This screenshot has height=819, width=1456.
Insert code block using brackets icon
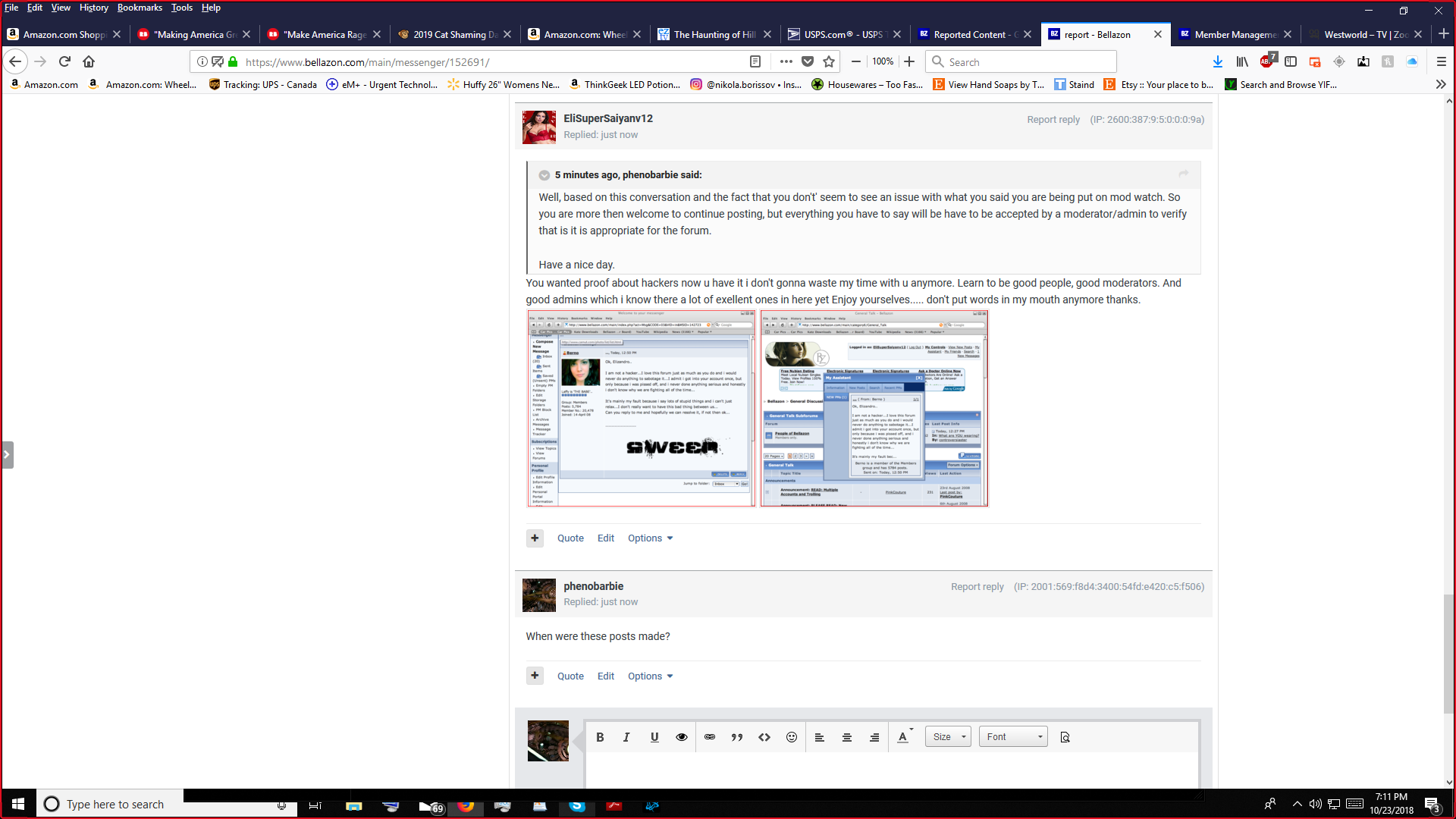point(764,737)
